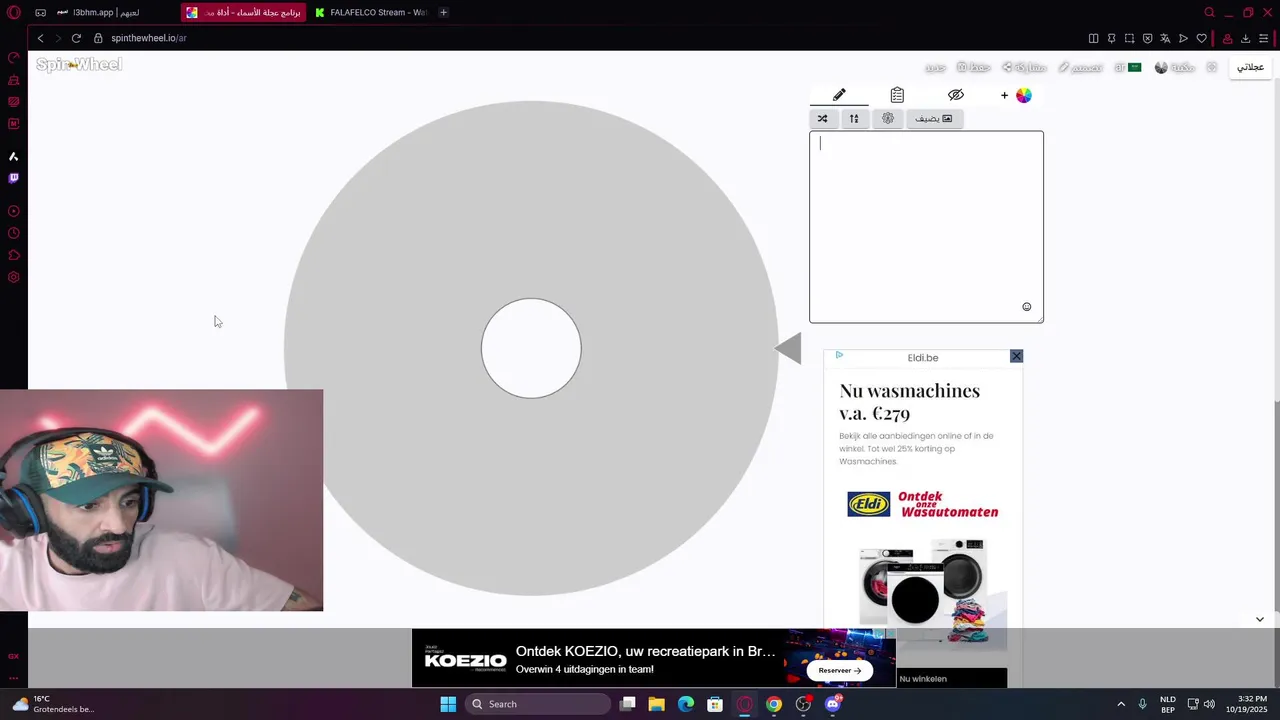Open Twitch in the Opera sidebar
This screenshot has height=720, width=1280.
pos(14,178)
